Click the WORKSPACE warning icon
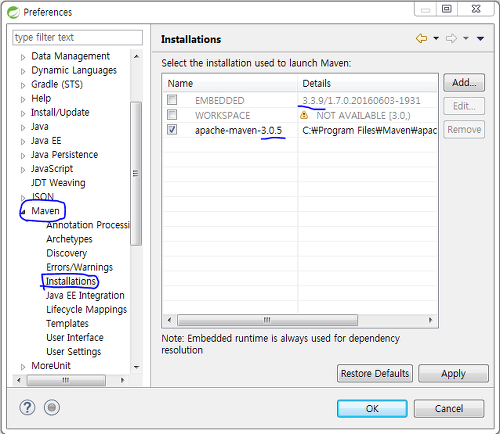Viewport: 500px width, 434px height. [x=304, y=115]
